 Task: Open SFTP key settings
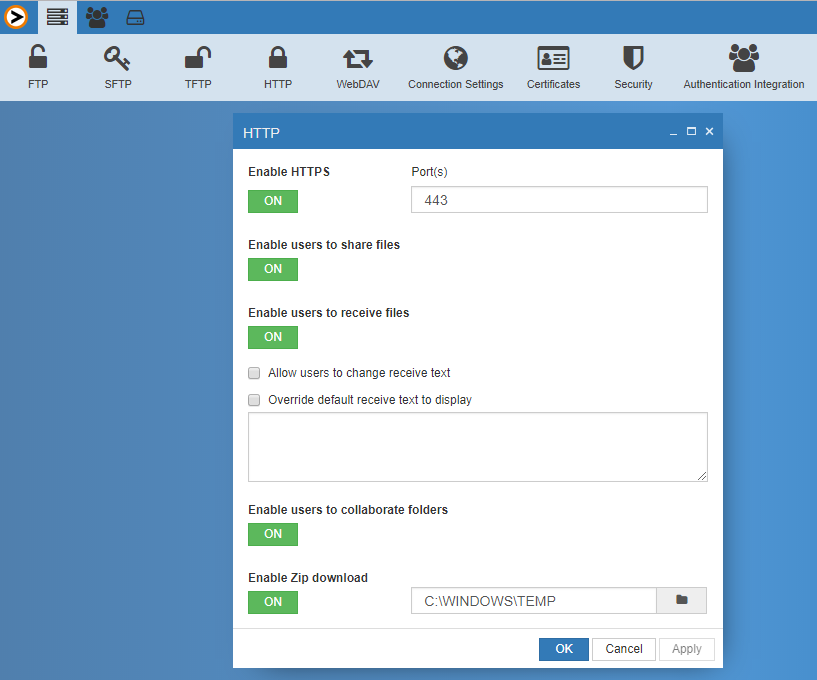(x=118, y=58)
